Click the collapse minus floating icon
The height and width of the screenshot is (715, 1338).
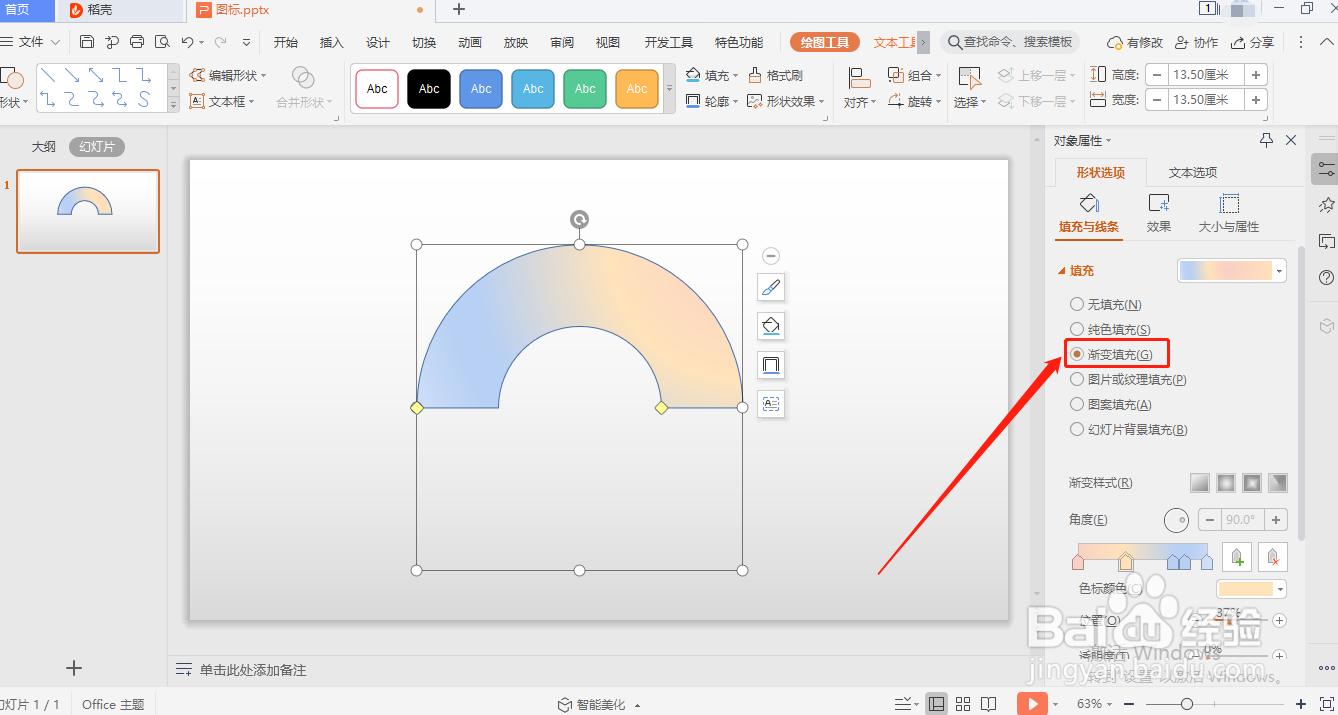[771, 256]
